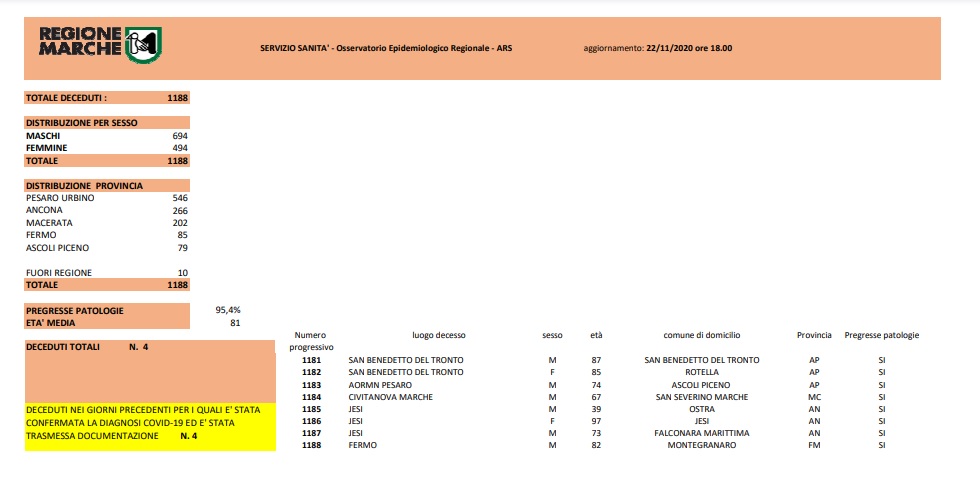Click the Regione Marche logo emblem
Screen dimensions: 980x479
143,44
